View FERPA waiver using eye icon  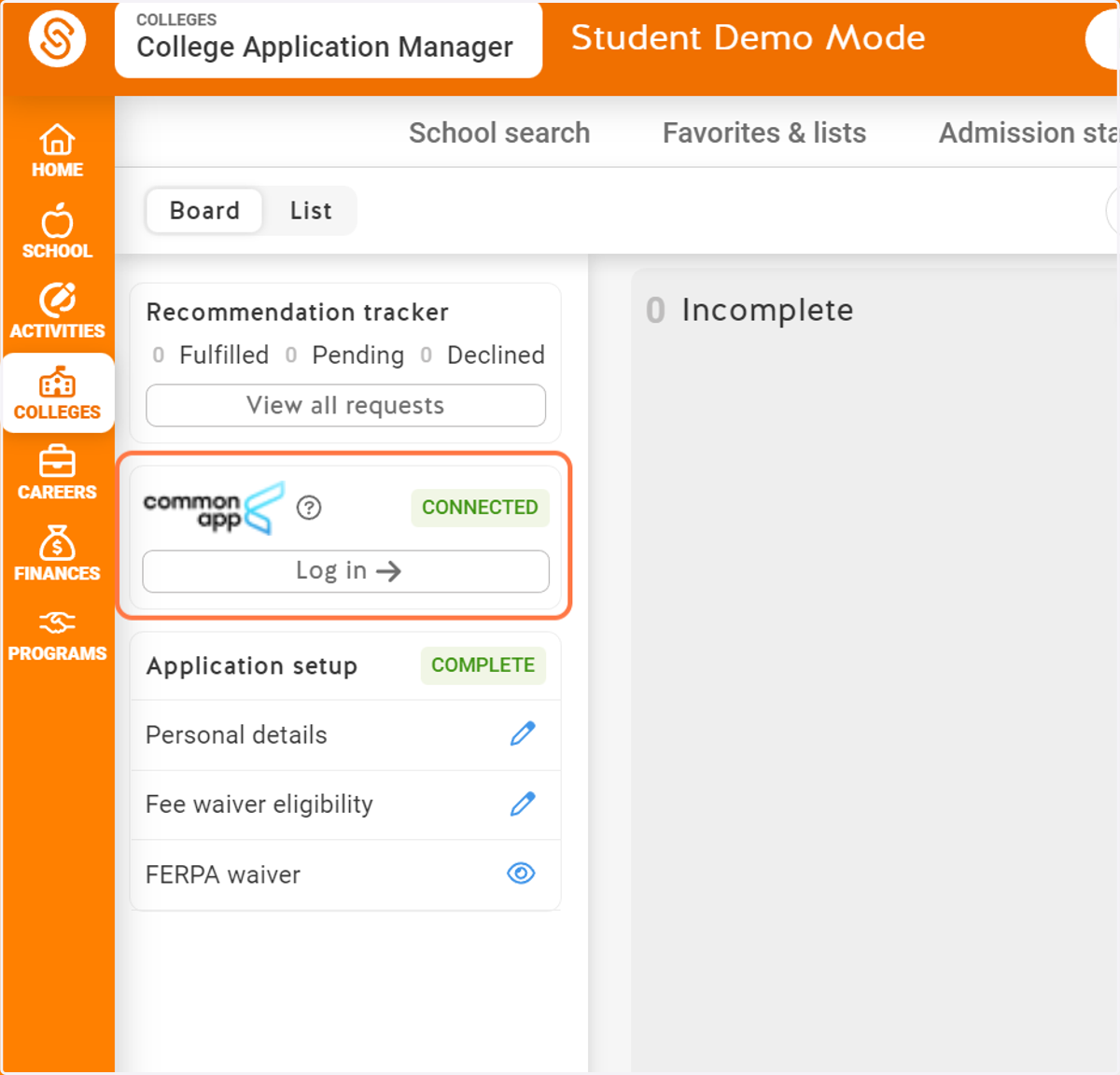(x=521, y=873)
